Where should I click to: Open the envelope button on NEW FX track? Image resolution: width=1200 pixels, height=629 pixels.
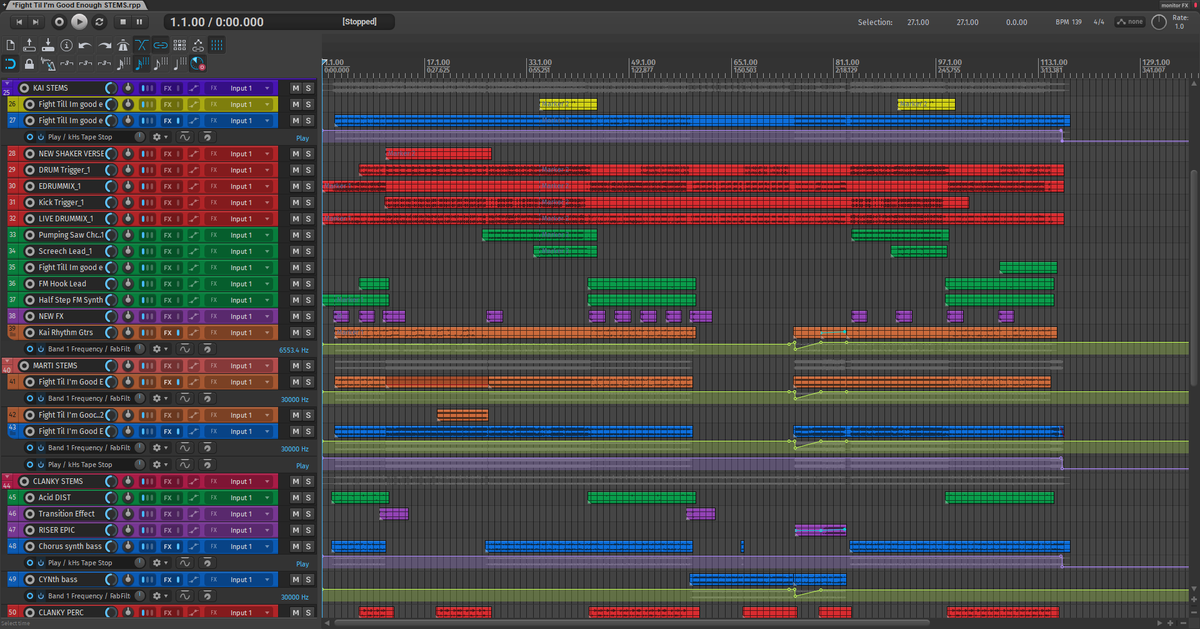coord(194,316)
